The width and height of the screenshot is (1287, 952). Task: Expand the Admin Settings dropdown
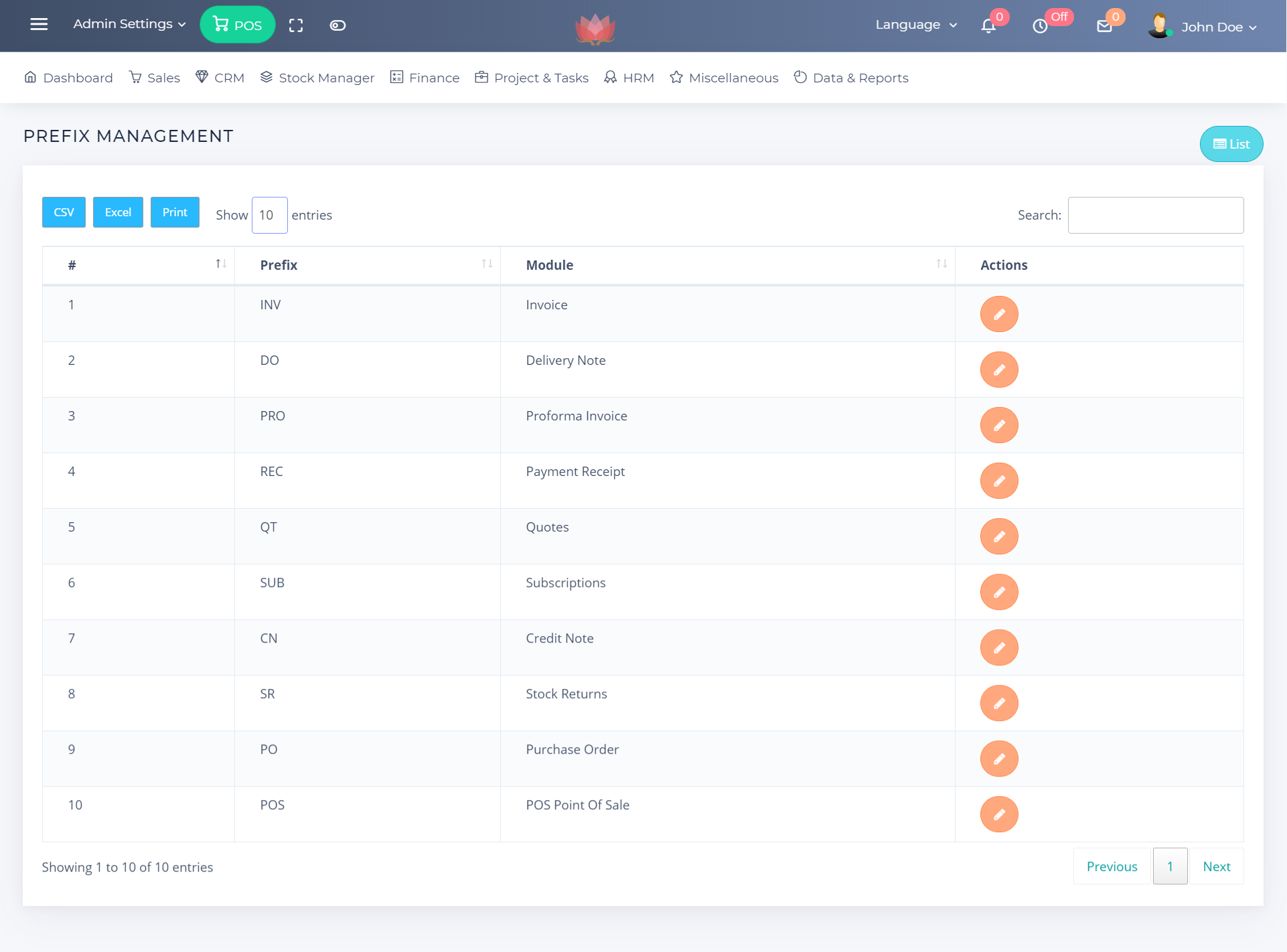[129, 24]
